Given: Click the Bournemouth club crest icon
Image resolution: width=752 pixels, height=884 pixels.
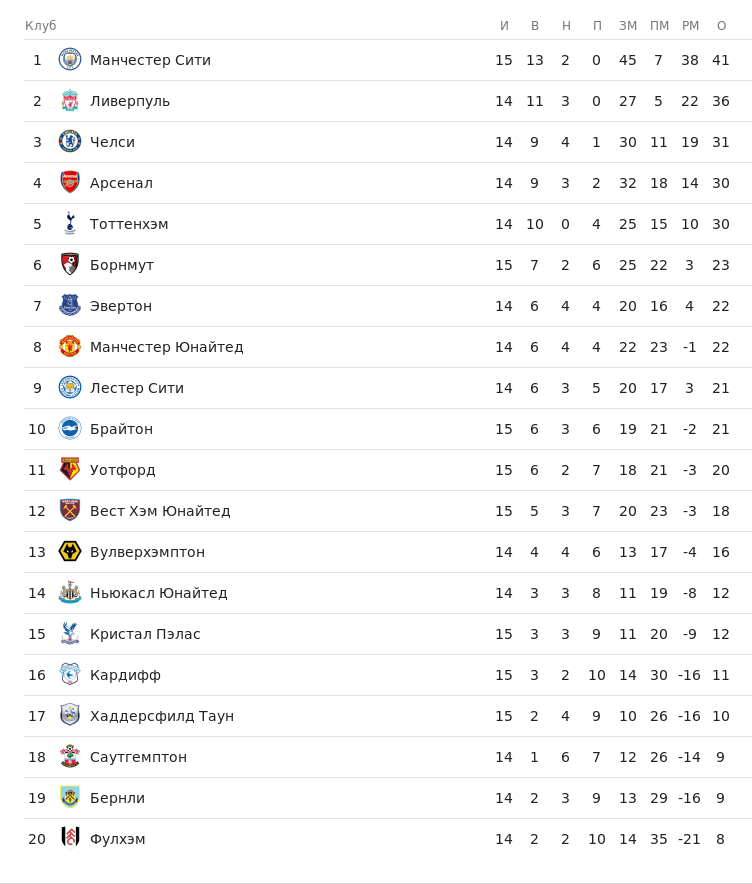Looking at the screenshot, I should pyautogui.click(x=70, y=265).
